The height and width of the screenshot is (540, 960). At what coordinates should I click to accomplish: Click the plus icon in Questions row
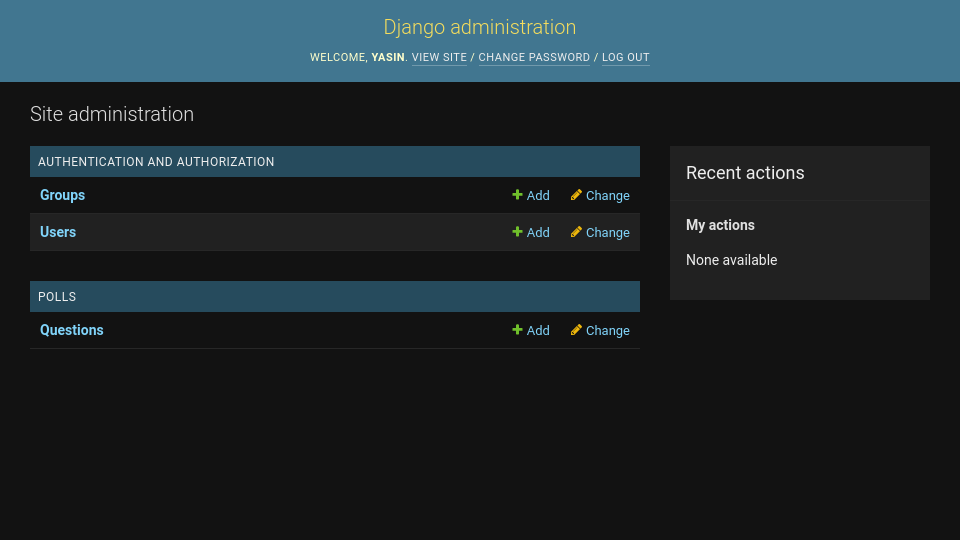coord(517,329)
